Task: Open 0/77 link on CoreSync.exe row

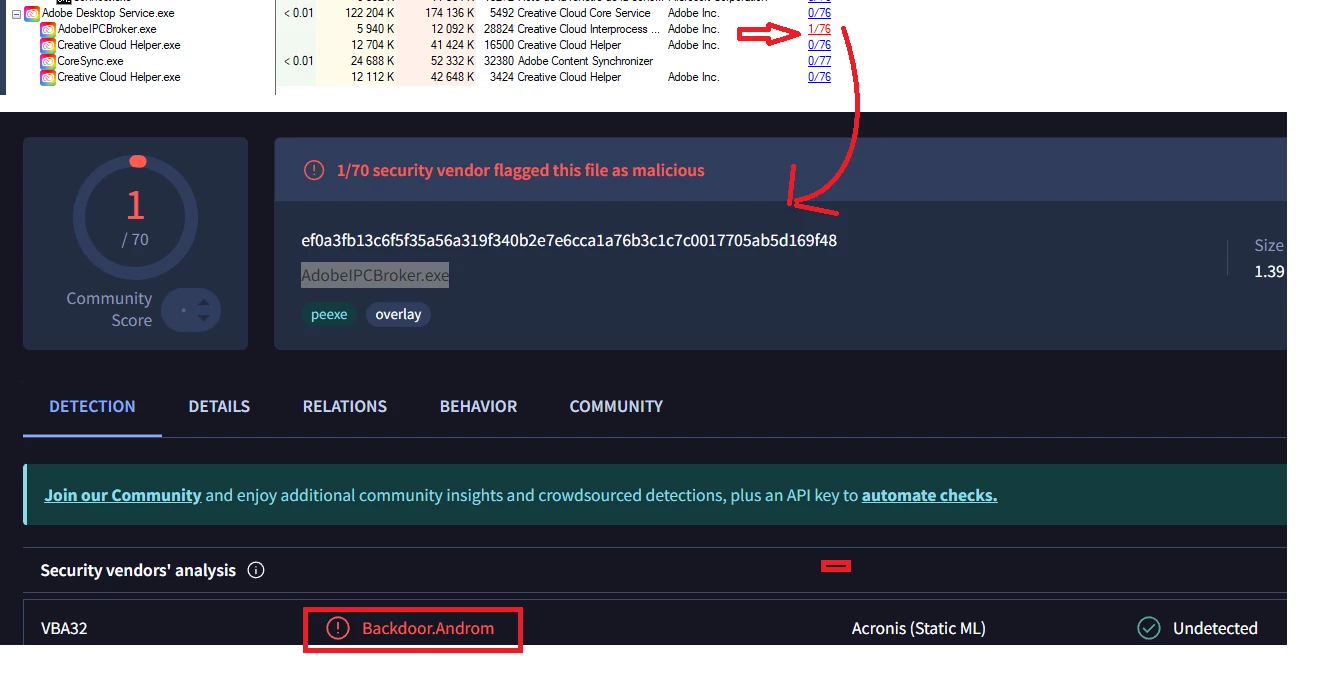Action: 819,61
